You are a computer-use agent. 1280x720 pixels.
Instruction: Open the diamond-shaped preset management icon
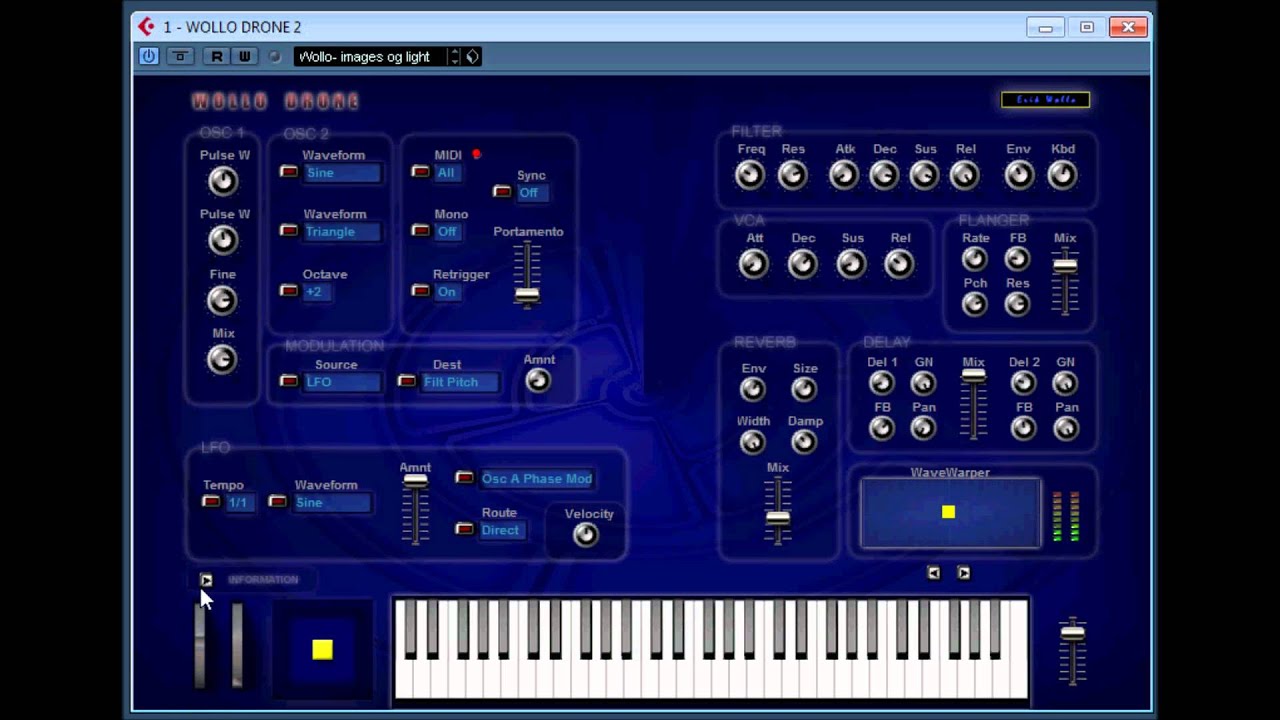click(x=472, y=57)
